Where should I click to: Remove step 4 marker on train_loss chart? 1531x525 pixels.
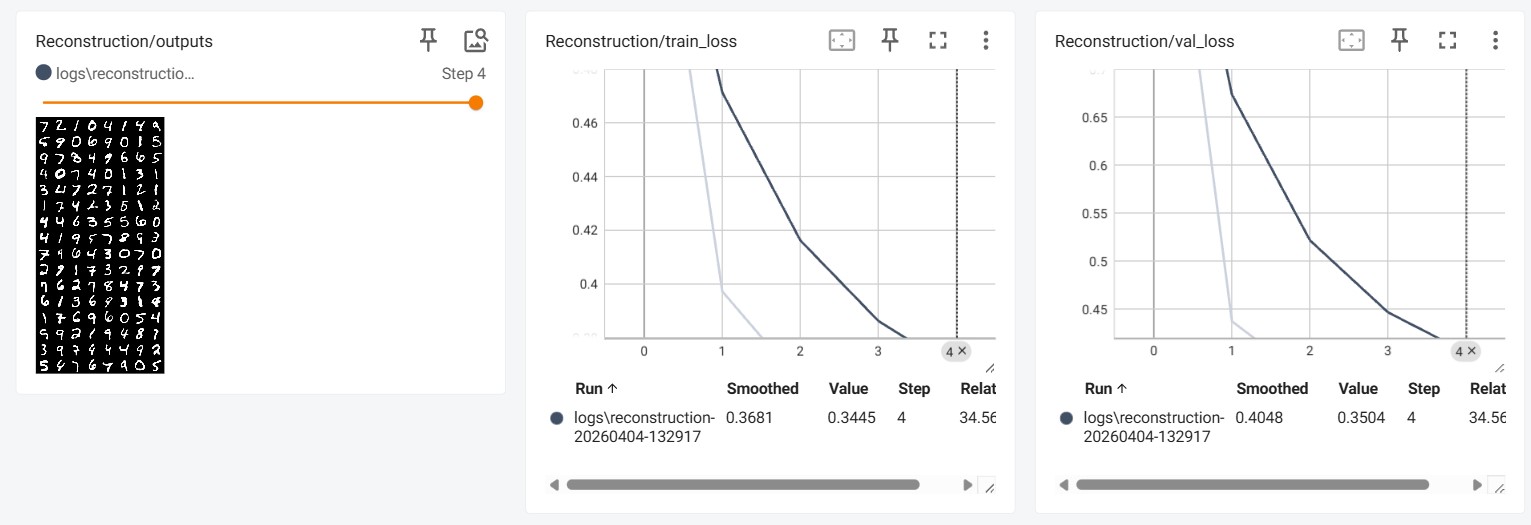962,351
